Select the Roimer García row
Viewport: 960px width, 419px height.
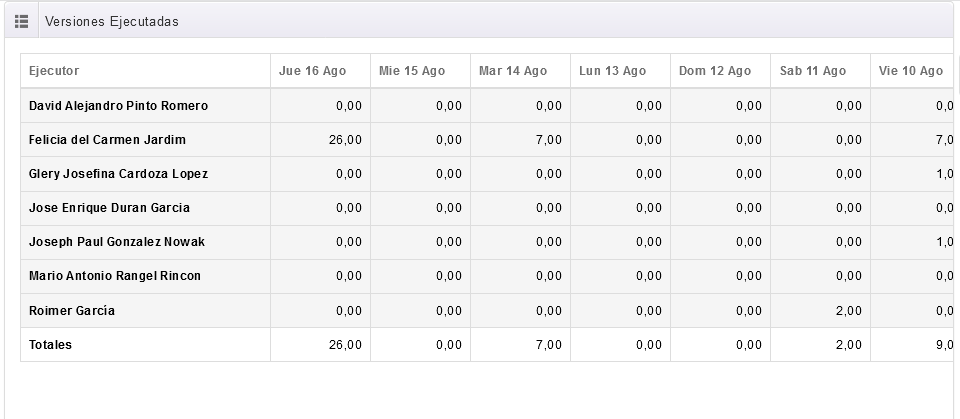click(72, 311)
